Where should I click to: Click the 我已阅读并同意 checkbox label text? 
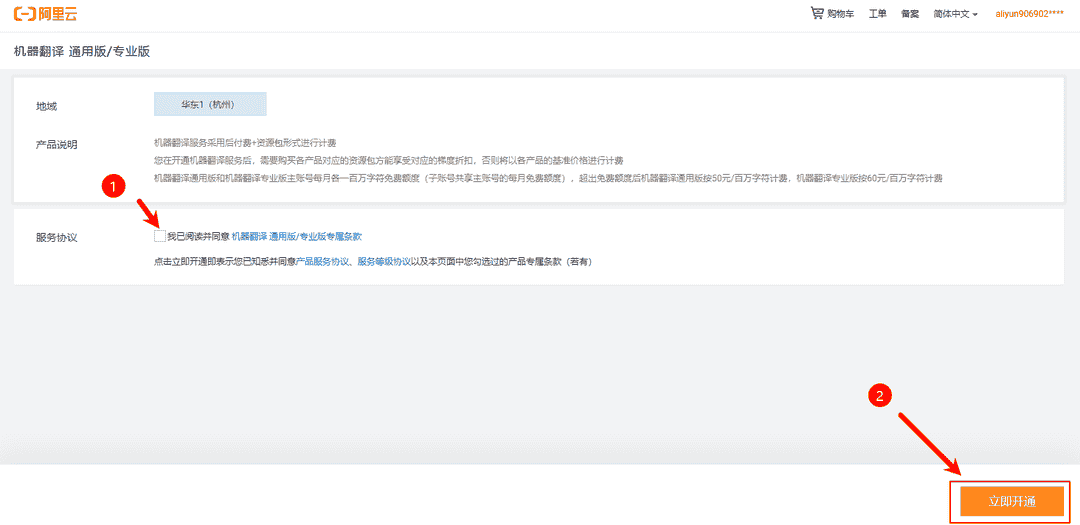tap(198, 237)
